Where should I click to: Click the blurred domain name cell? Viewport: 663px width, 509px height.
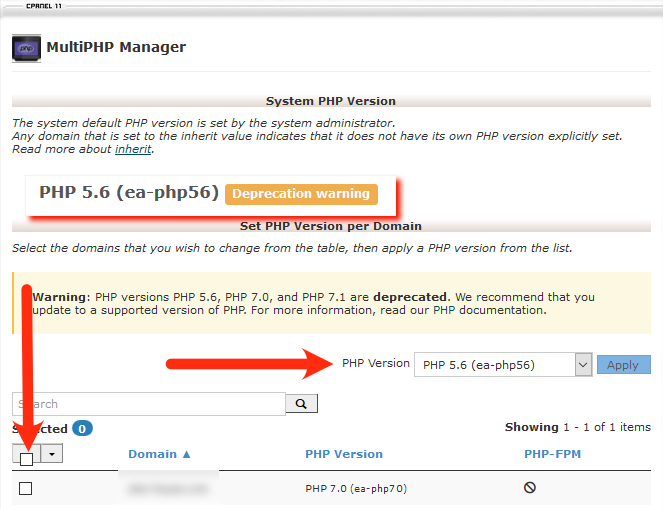pos(168,489)
